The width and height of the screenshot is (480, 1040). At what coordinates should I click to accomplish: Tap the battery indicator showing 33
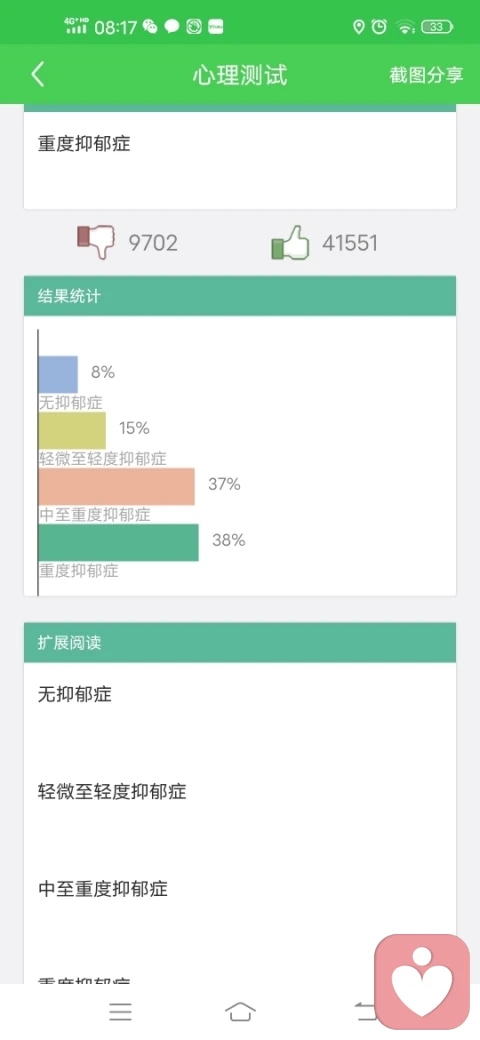438,27
